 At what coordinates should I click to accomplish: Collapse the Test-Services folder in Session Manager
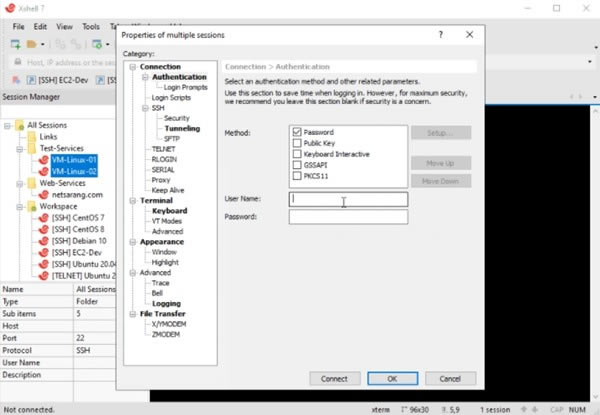point(19,148)
